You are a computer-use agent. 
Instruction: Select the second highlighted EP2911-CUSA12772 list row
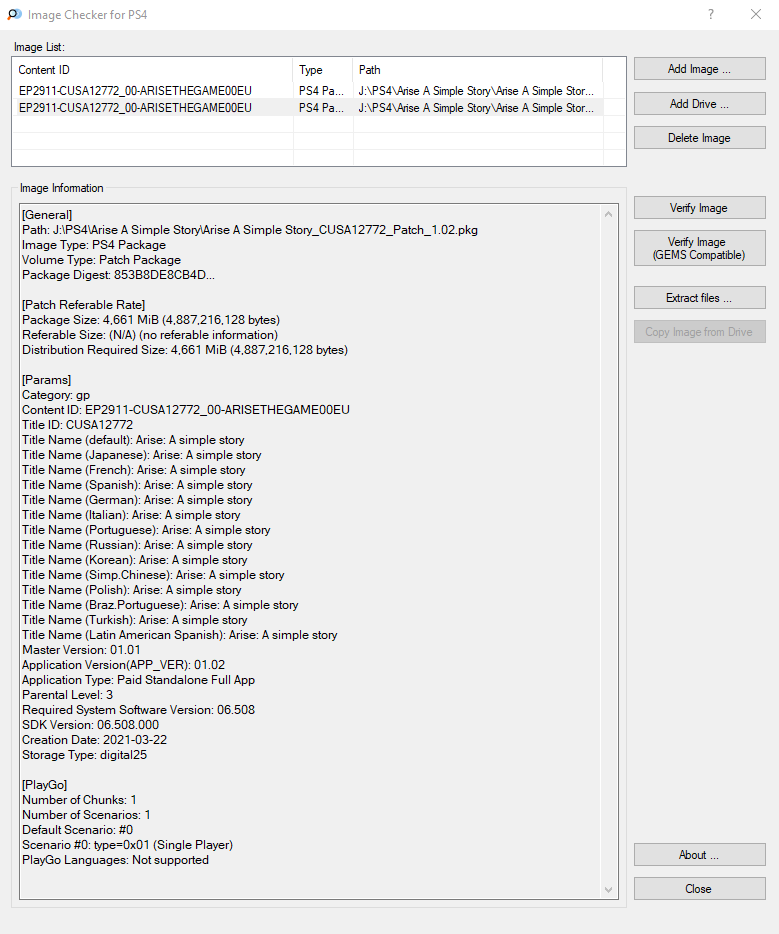[x=308, y=108]
